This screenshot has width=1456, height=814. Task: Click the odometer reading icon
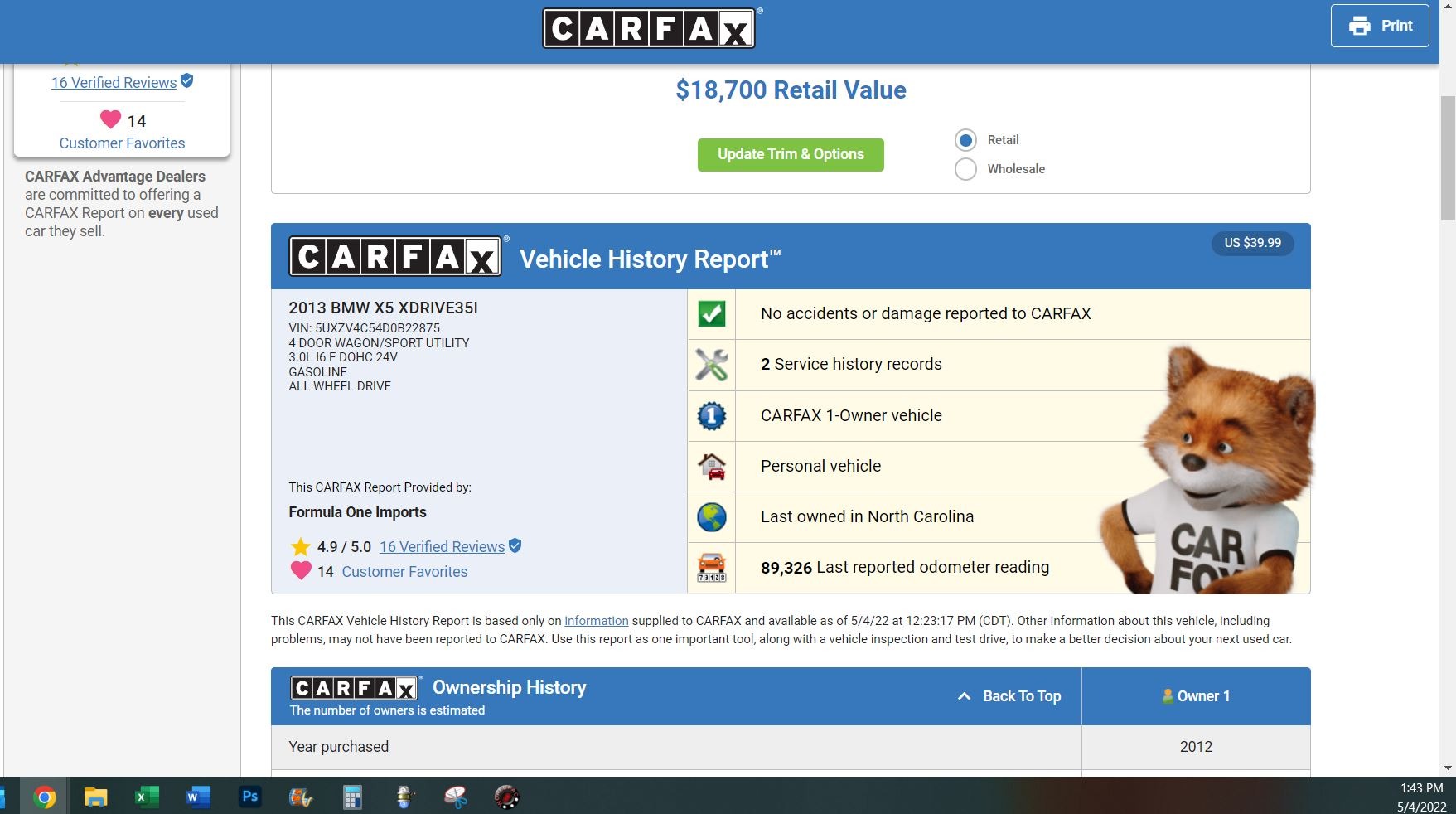pyautogui.click(x=711, y=568)
